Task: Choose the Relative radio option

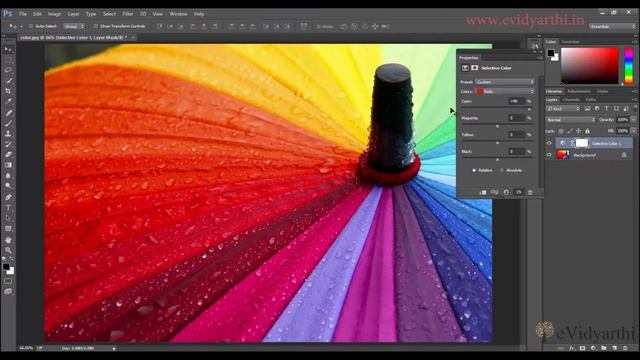Action: (x=474, y=170)
